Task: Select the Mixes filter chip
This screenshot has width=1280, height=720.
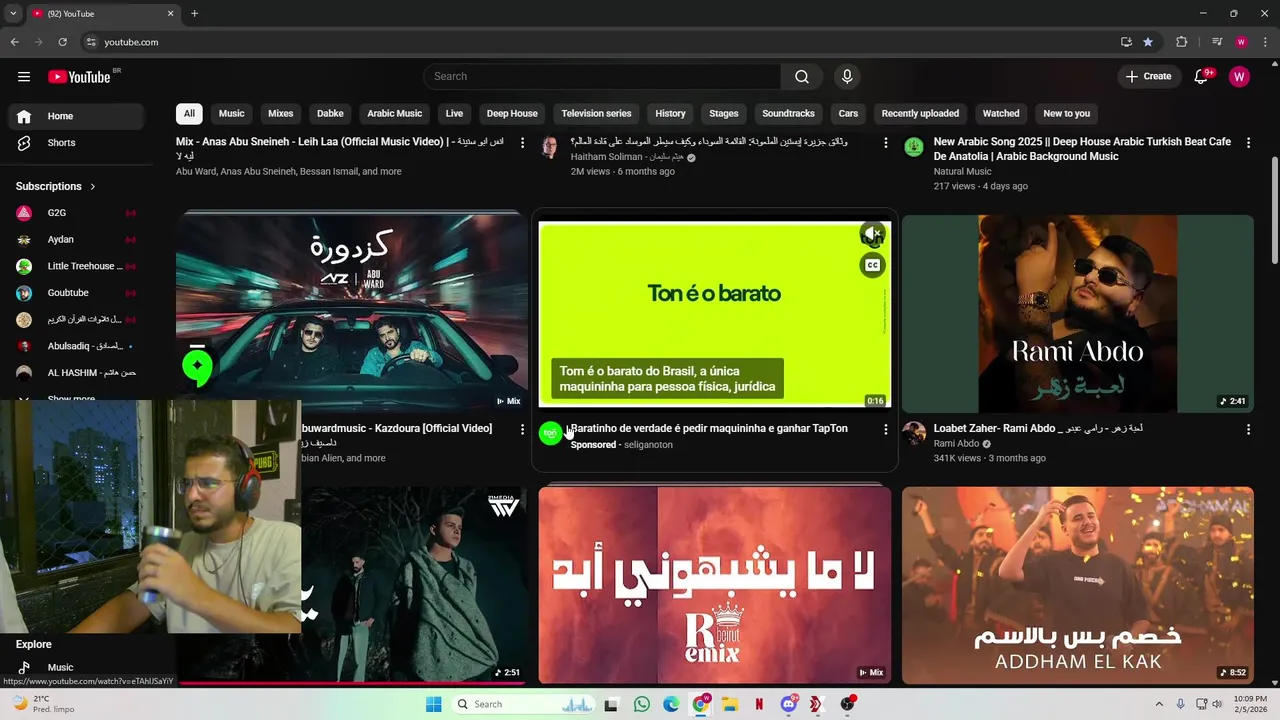Action: pos(281,113)
